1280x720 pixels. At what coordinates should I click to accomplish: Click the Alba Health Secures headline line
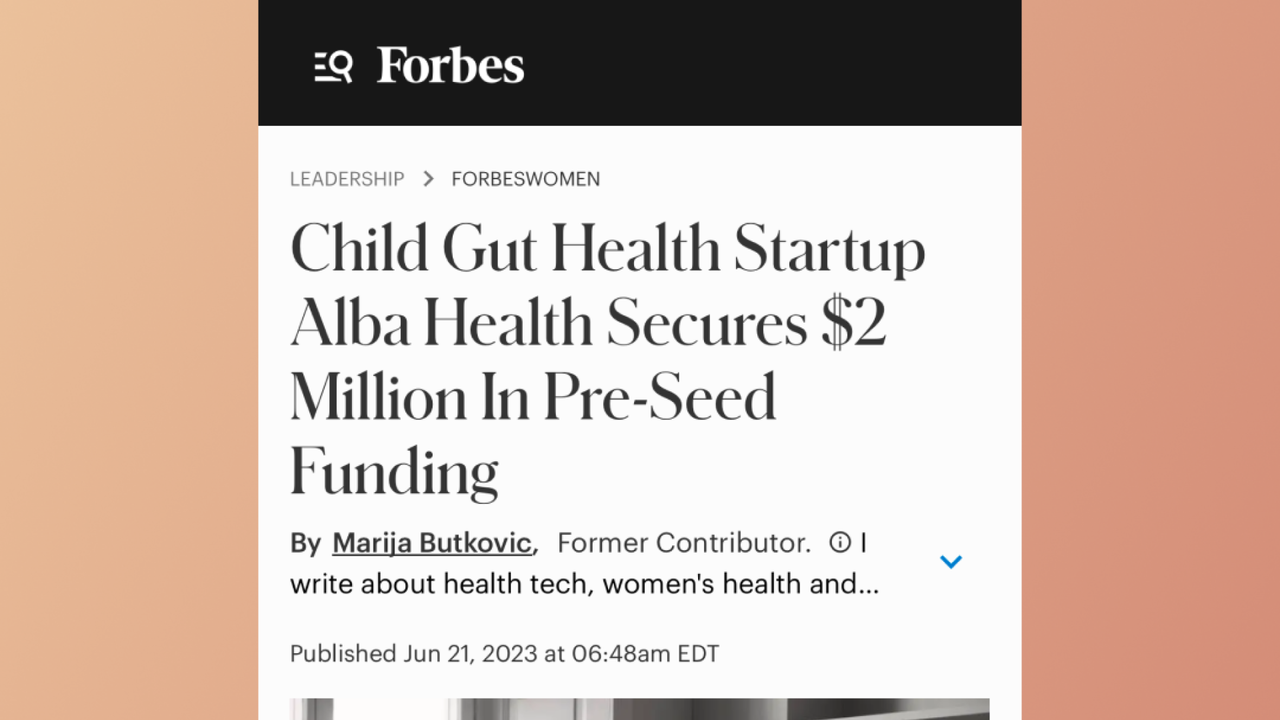click(588, 323)
